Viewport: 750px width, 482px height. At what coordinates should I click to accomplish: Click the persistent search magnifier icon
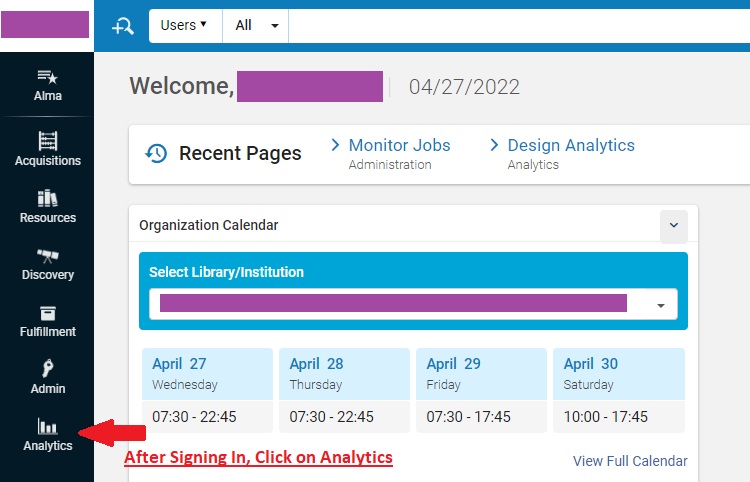click(122, 26)
